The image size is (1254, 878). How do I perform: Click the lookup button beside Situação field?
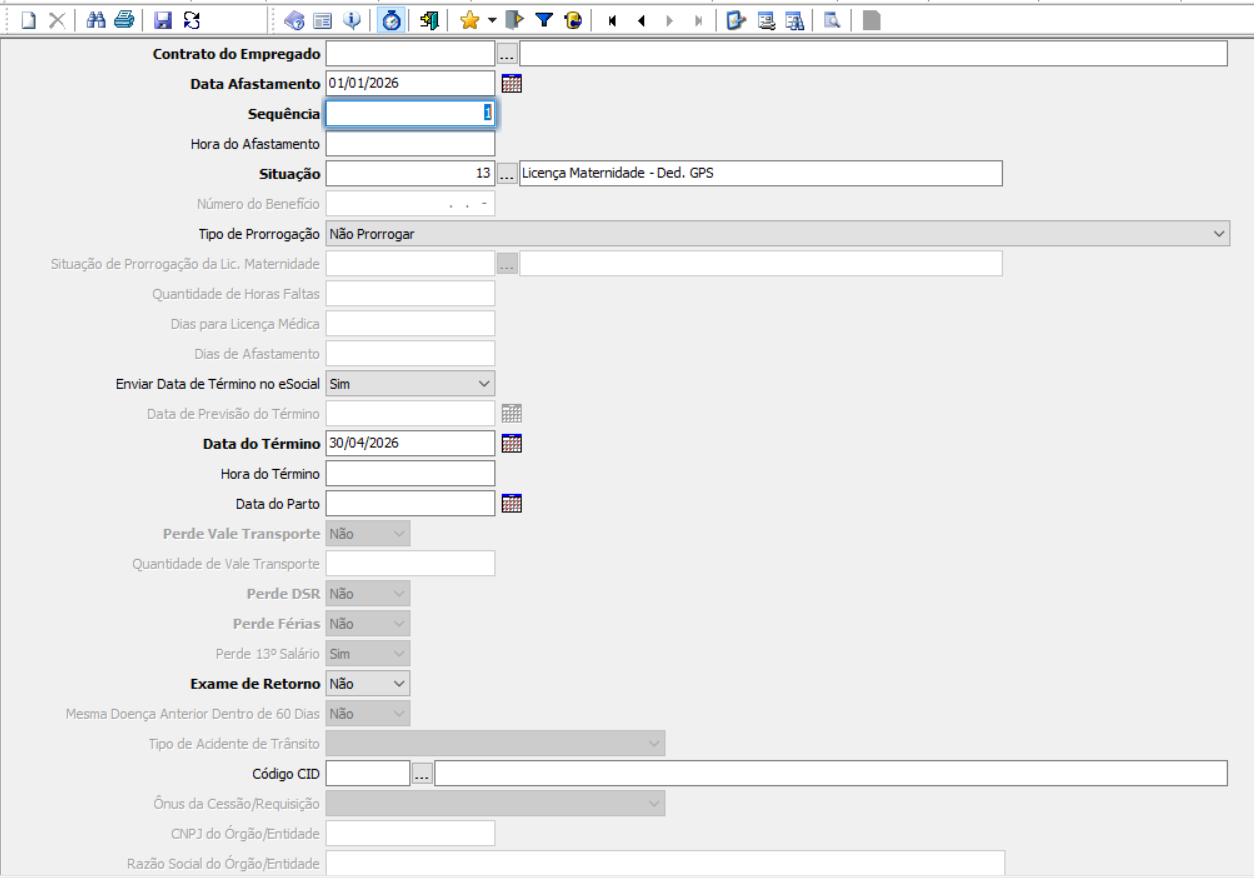[507, 174]
